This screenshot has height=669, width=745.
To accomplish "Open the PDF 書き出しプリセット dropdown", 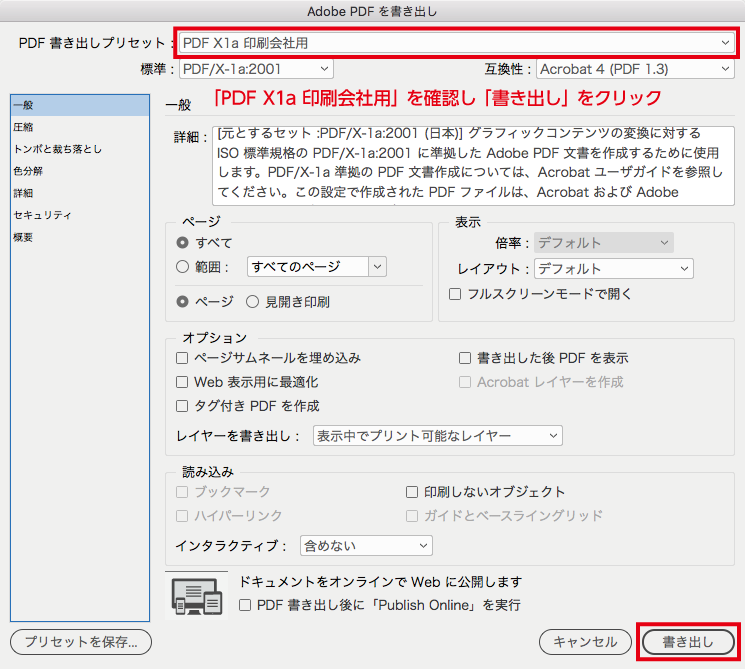I will (x=456, y=43).
